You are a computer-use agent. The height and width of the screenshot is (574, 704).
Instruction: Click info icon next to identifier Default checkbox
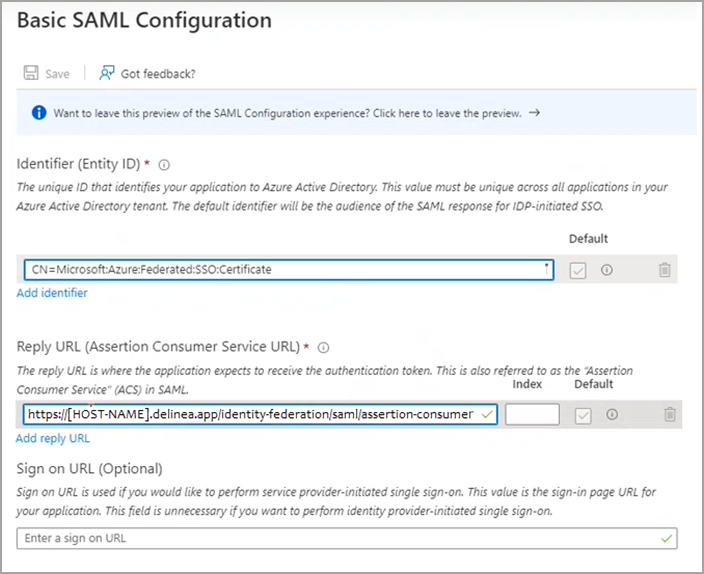coord(606,270)
